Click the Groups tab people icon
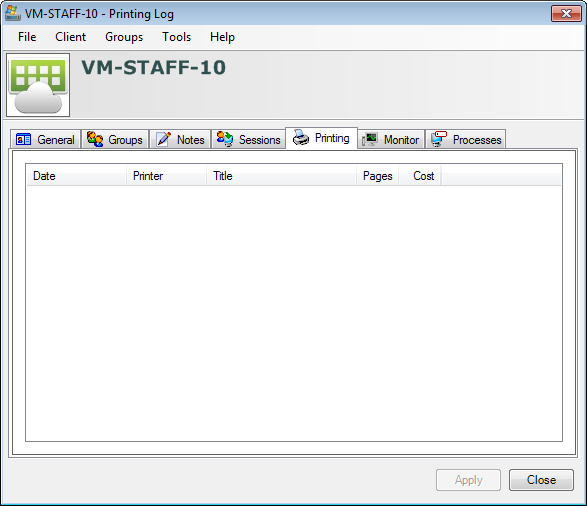This screenshot has width=587, height=506. [x=95, y=139]
